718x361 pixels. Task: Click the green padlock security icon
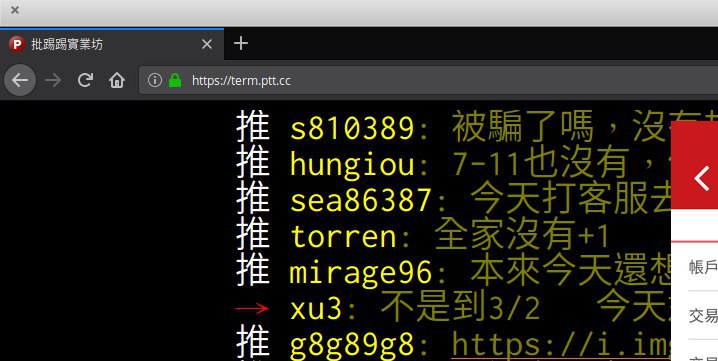click(x=175, y=80)
